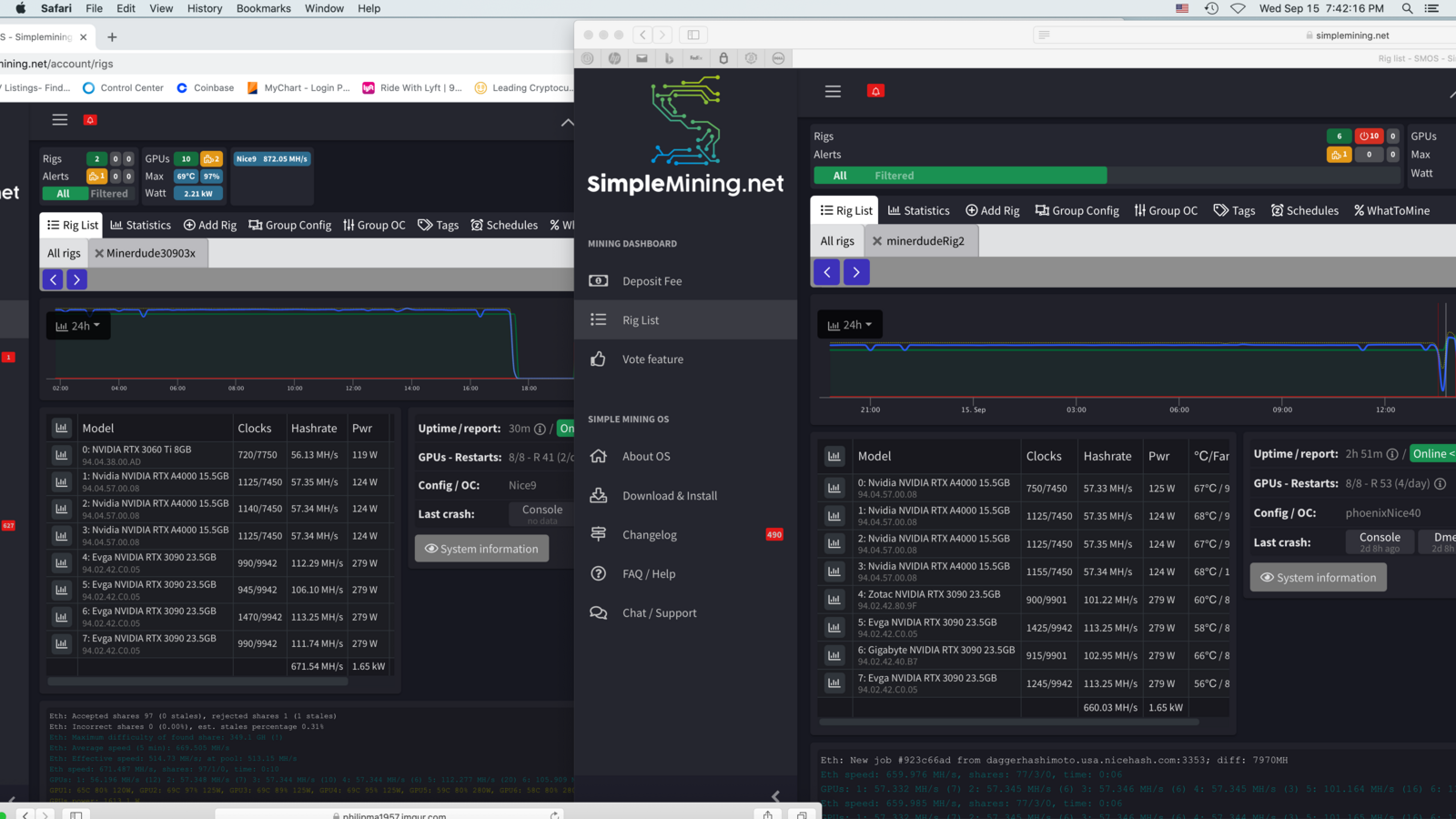1456x819 pixels.
Task: Click restarts info icon in right window
Action: point(1440,484)
